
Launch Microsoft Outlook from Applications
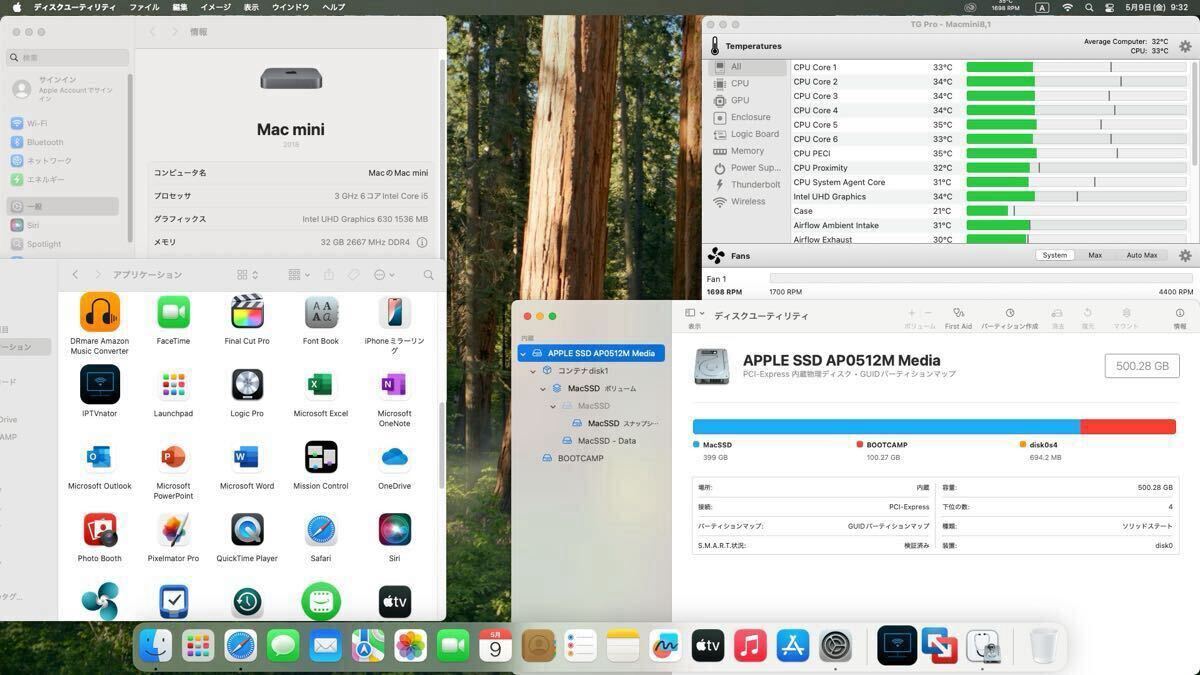point(99,457)
